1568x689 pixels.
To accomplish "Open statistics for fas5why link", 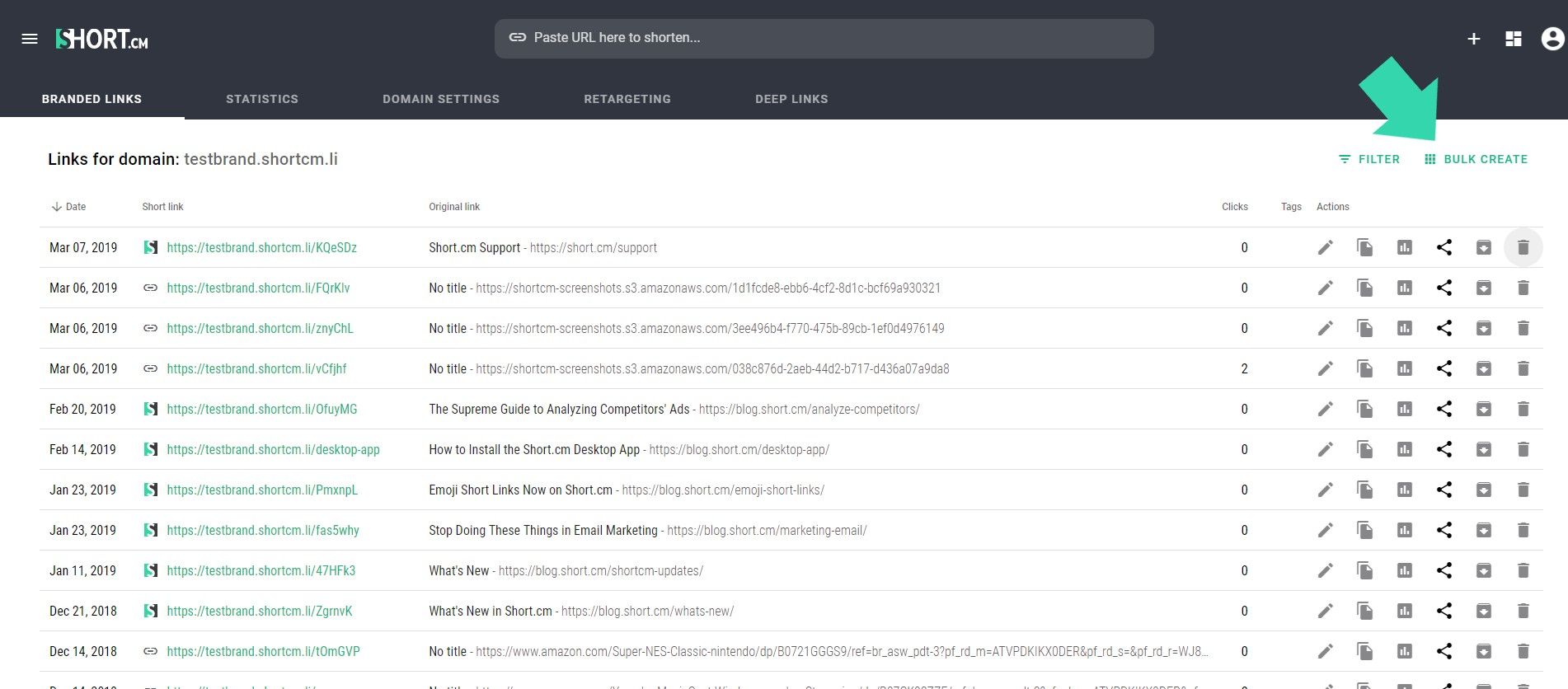I will point(1405,530).
